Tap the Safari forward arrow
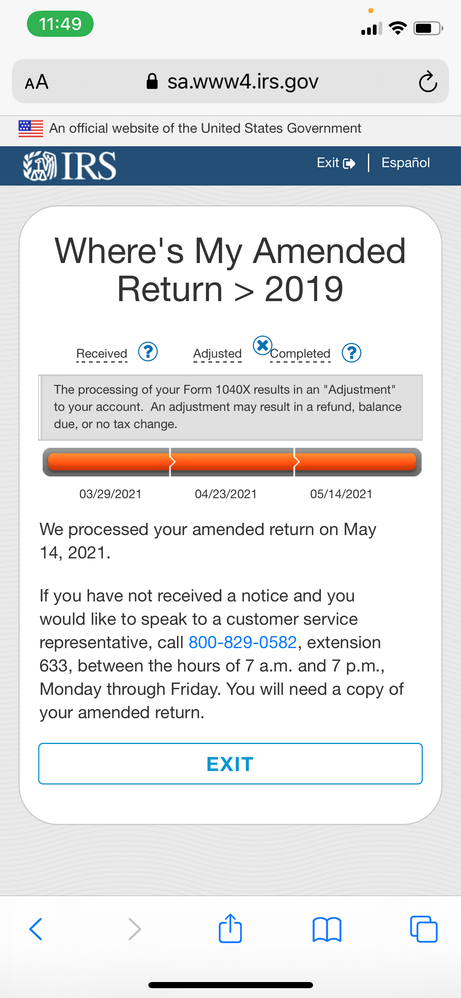Viewport: 461px width, 998px height. pos(134,929)
